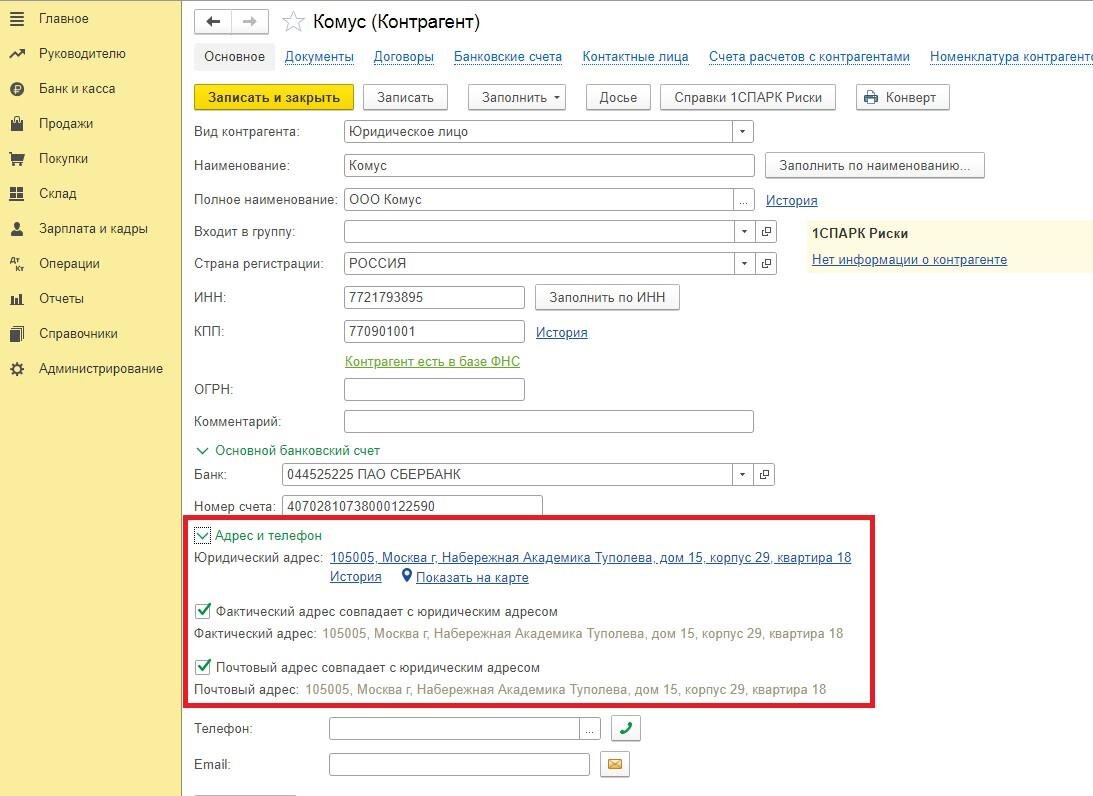Click Контрагент есть в базе ФНС link
The height and width of the screenshot is (796, 1093).
point(432,362)
